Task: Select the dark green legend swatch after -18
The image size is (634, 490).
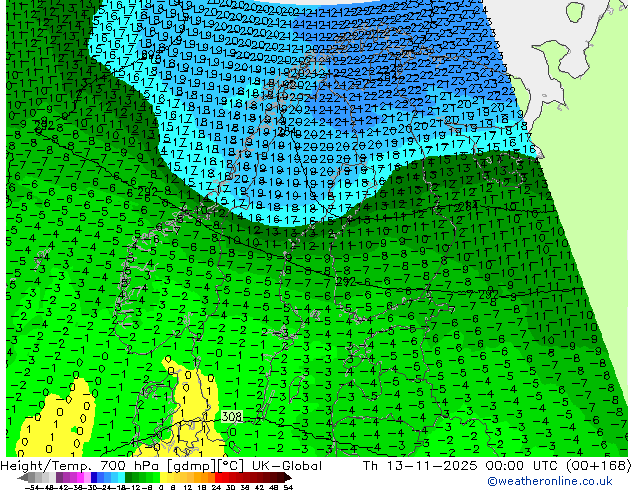Action: pyautogui.click(x=129, y=477)
